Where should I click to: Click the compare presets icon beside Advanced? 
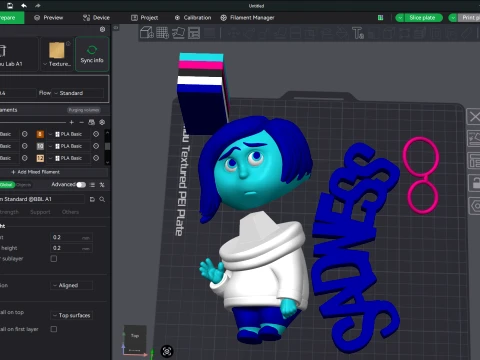pyautogui.click(x=102, y=185)
